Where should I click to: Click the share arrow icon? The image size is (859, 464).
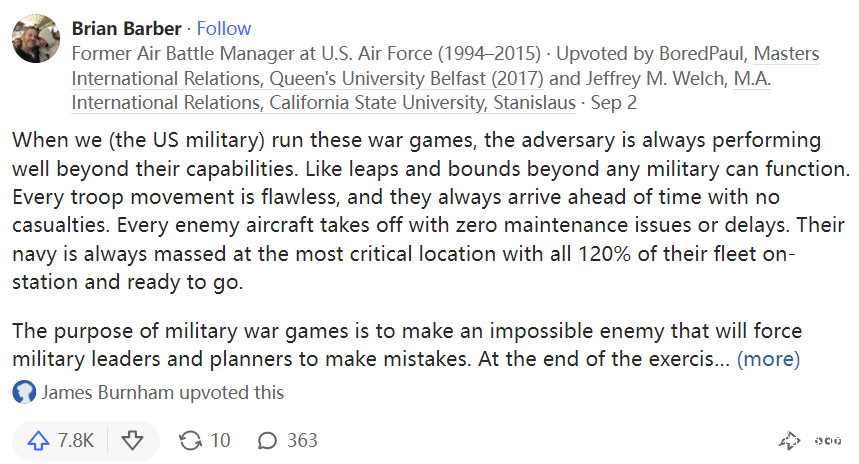pos(789,440)
